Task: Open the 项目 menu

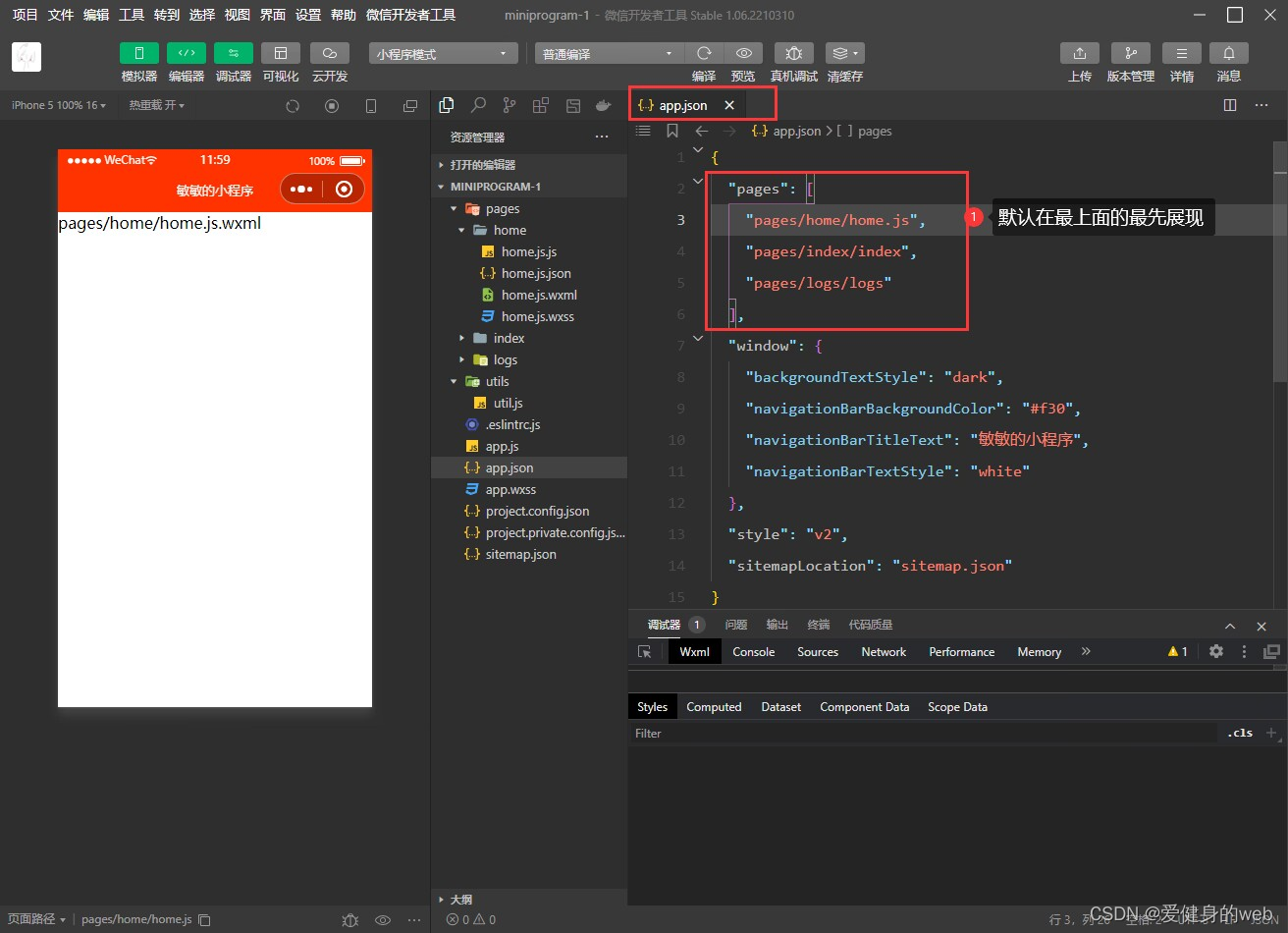Action: point(26,15)
